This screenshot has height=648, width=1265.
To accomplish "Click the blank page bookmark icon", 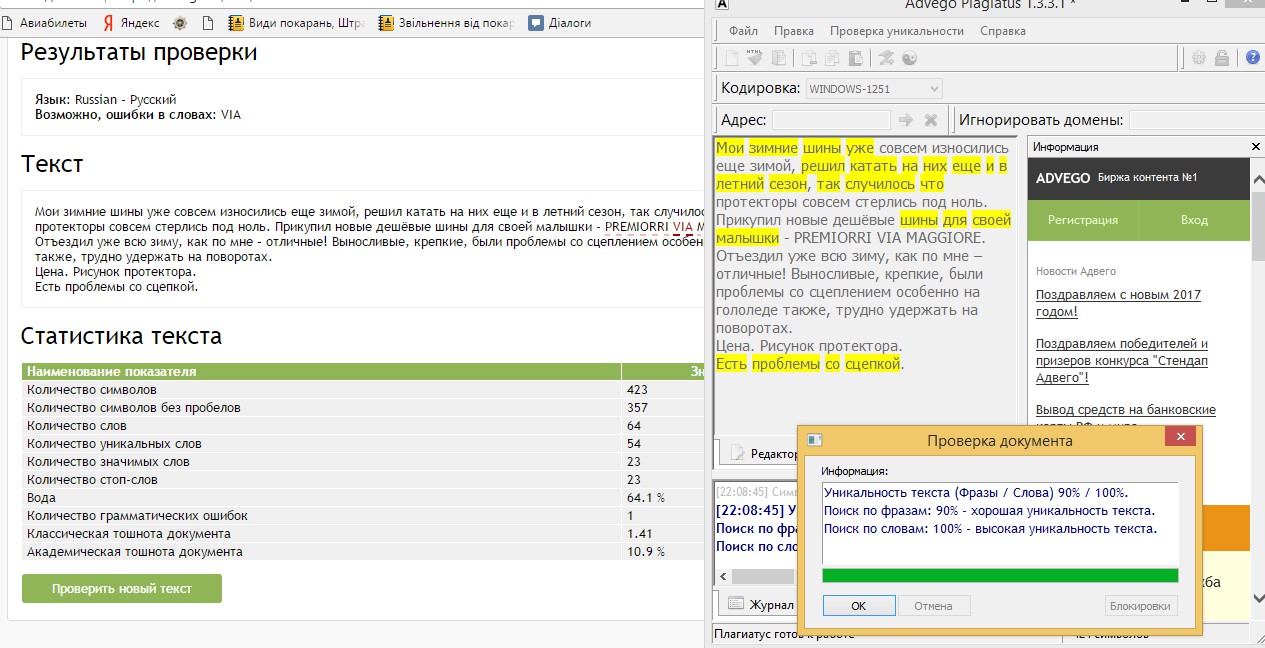I will pyautogui.click(x=207, y=22).
